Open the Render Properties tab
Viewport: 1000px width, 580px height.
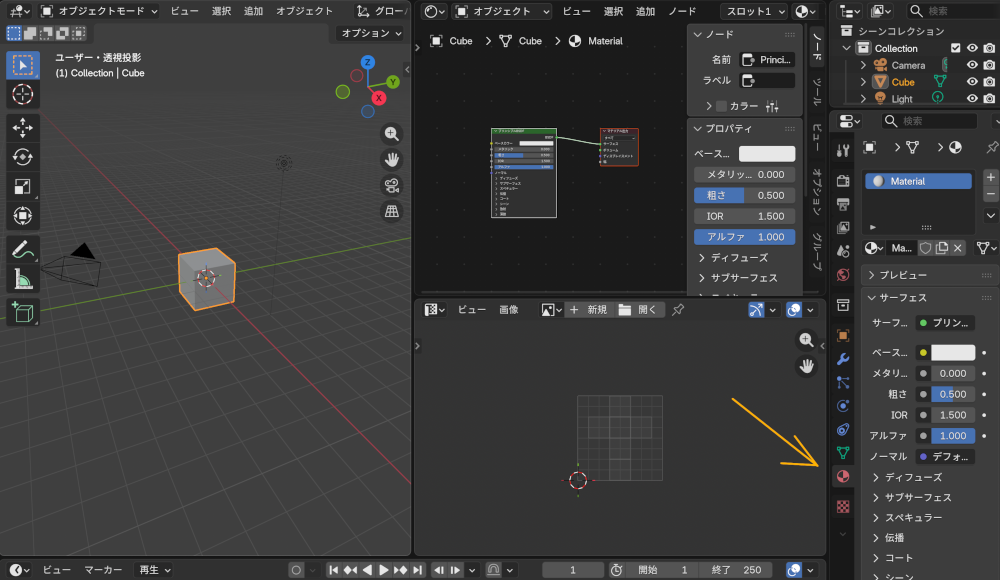843,182
